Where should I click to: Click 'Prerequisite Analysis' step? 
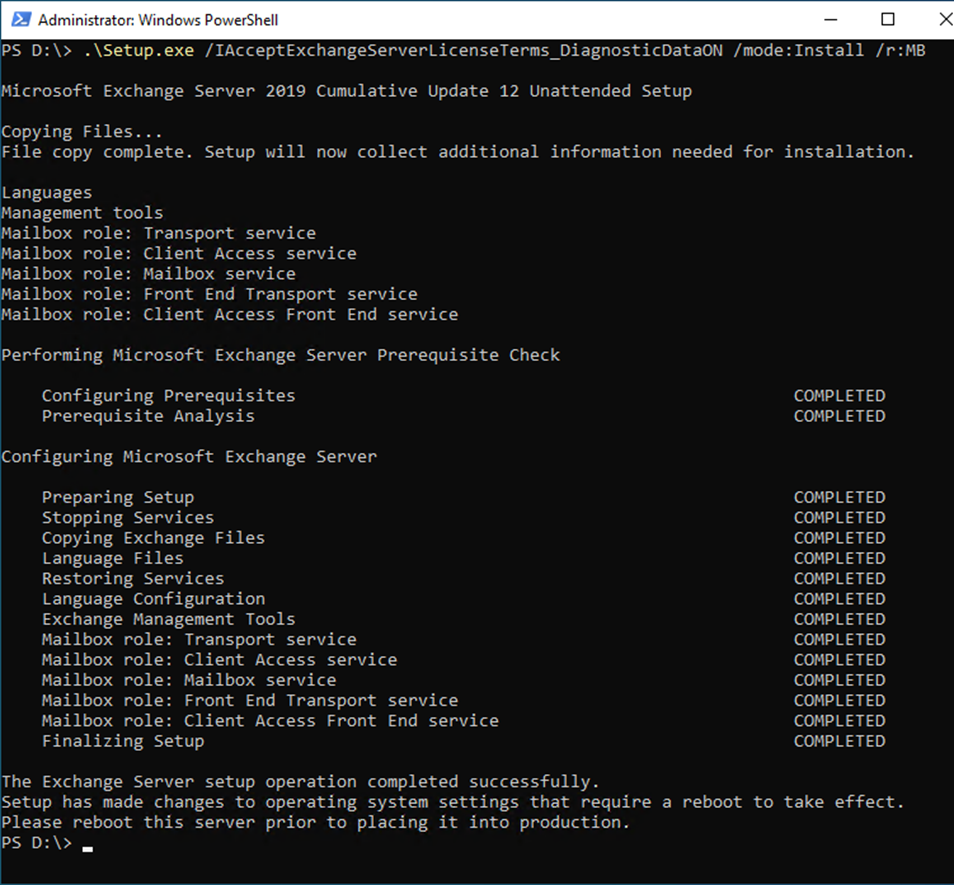coord(148,416)
